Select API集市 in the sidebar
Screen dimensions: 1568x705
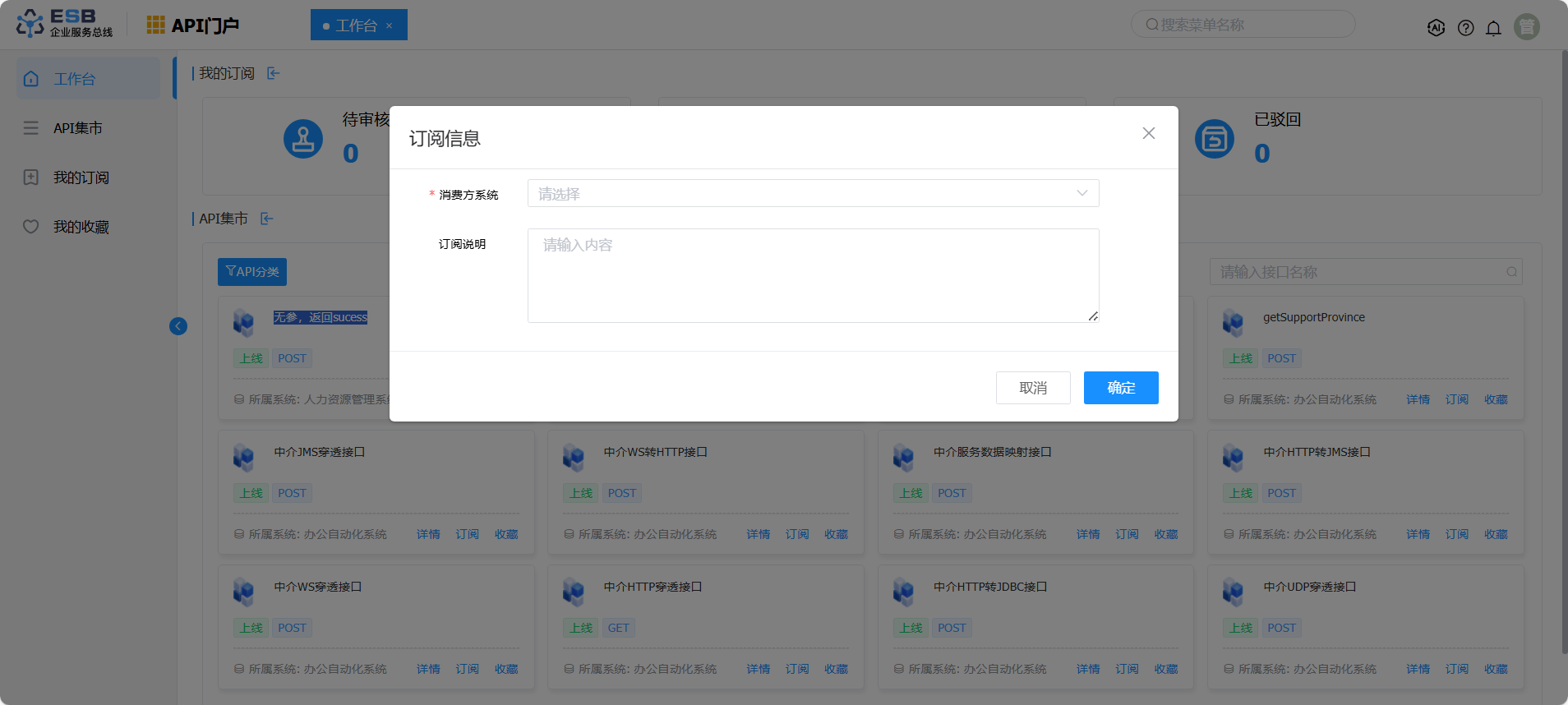click(x=78, y=128)
